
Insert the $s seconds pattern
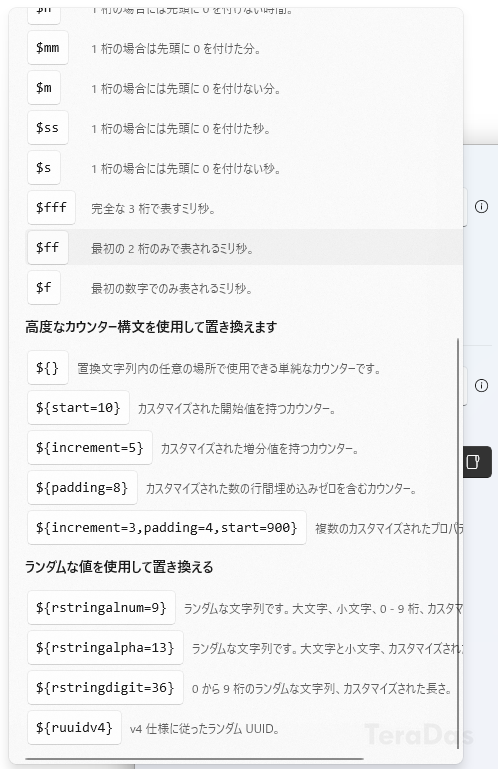[44, 168]
